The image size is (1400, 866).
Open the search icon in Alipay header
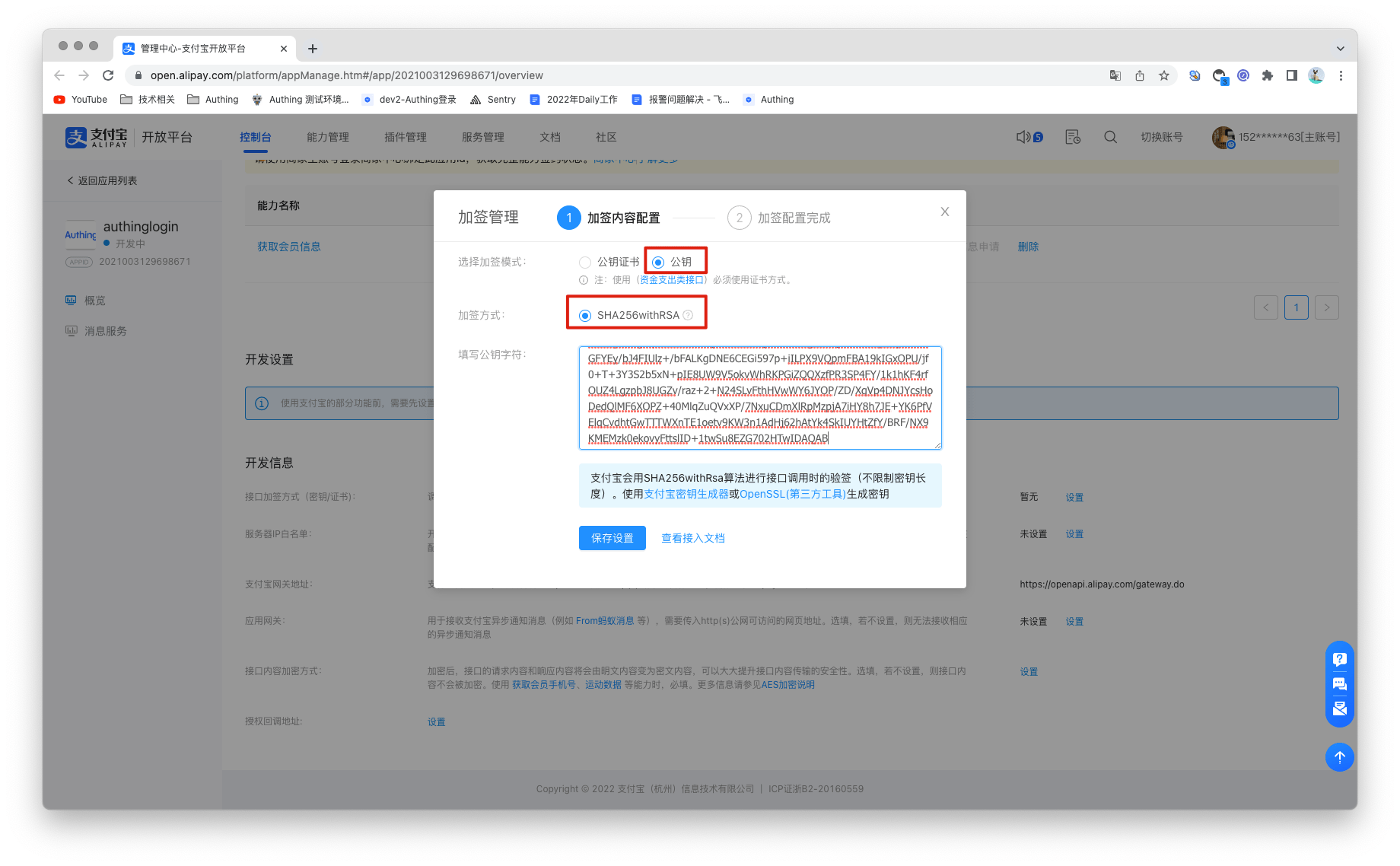1110,137
